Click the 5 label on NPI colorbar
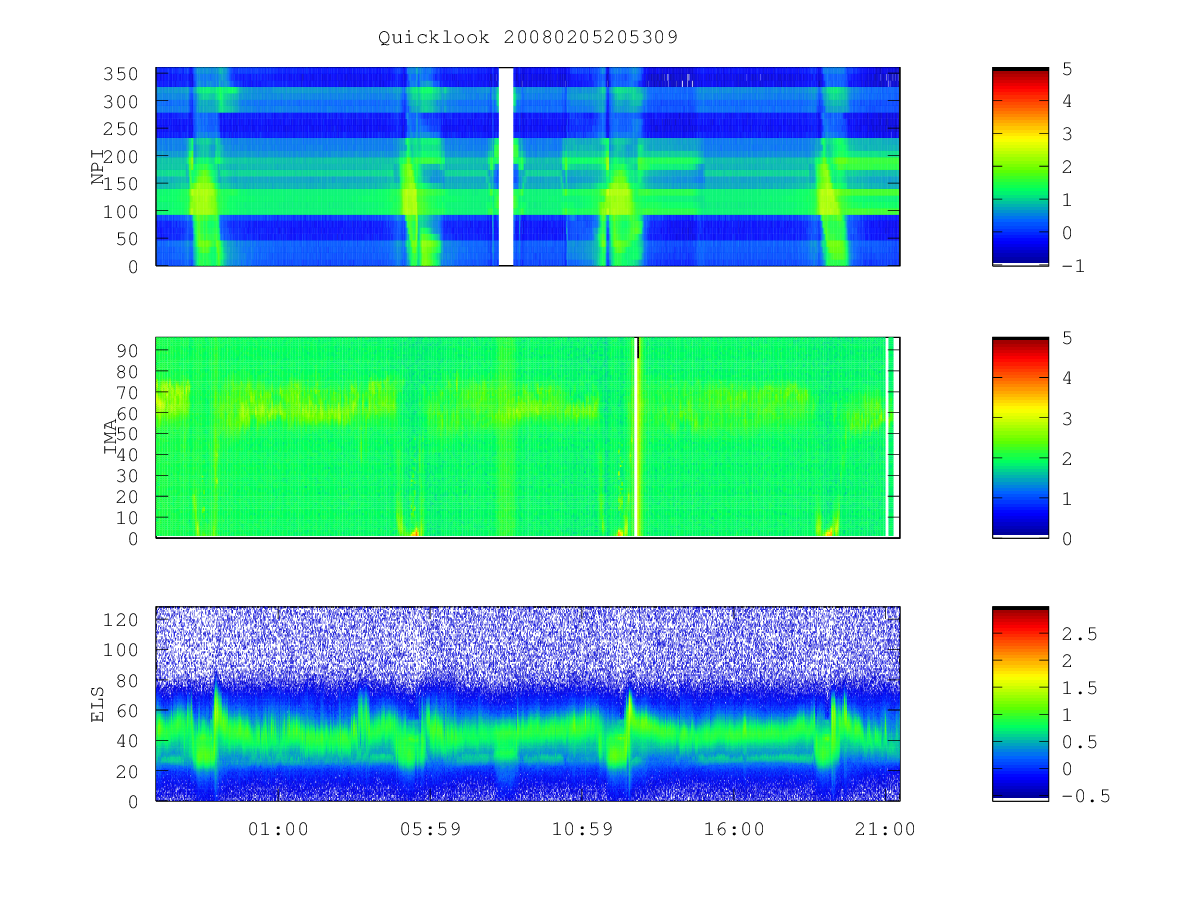This screenshot has width=1200, height=900. [1065, 68]
